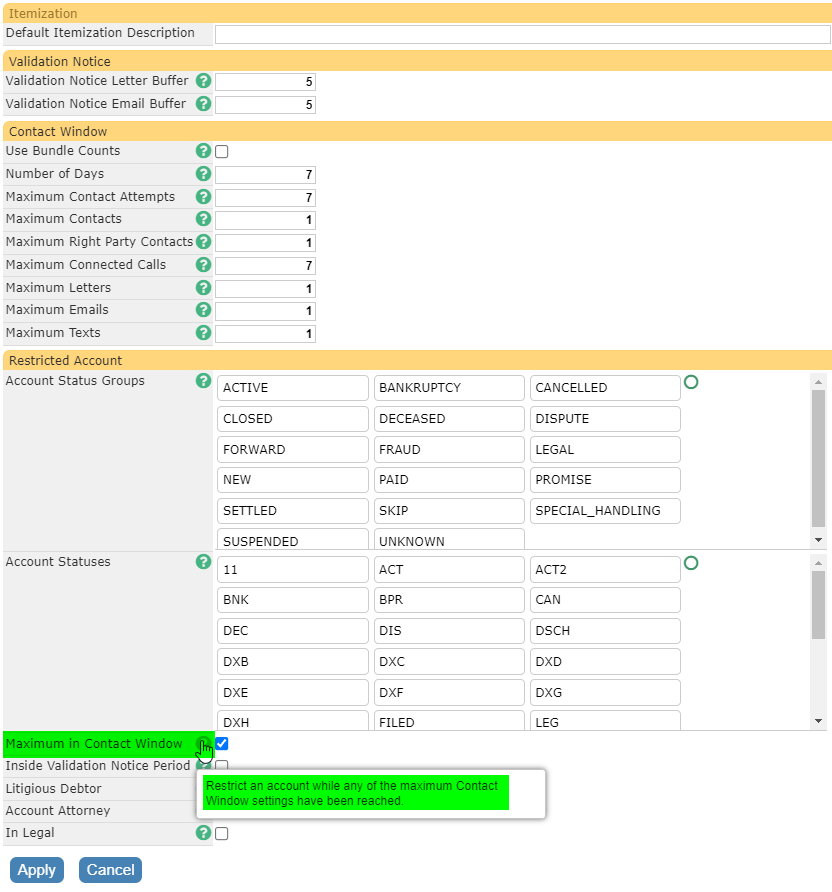Click Validation Notice Email Buffer field
Viewport: 832px width, 892px height.
[x=265, y=105]
